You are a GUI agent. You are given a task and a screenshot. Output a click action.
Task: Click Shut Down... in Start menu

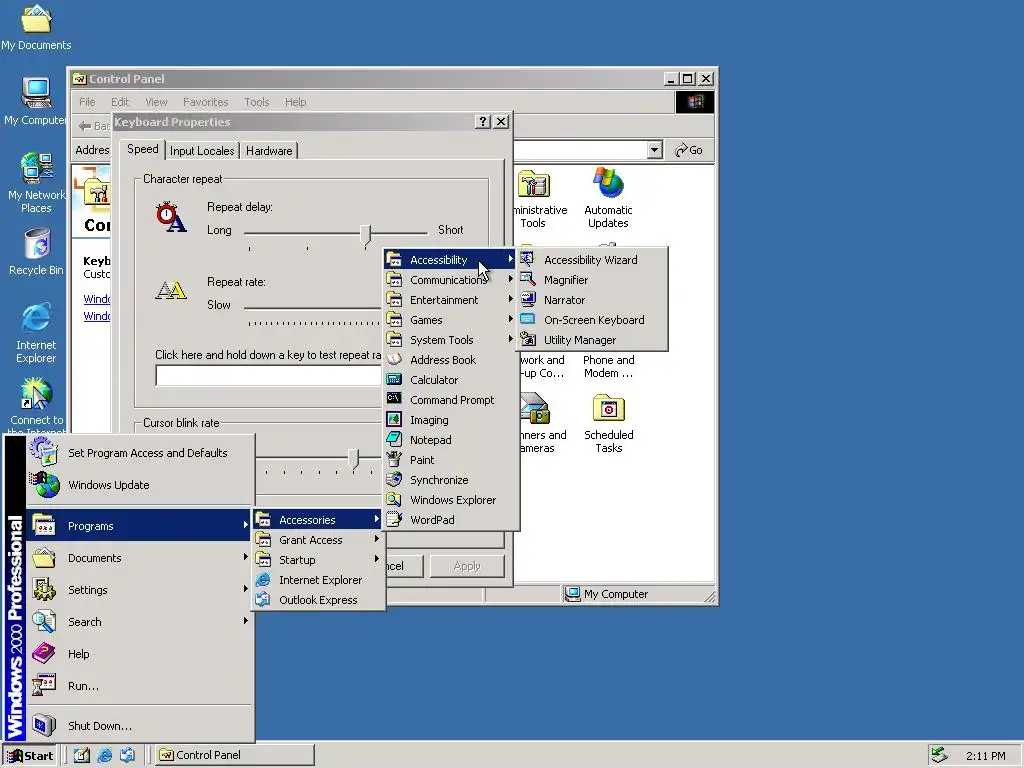pos(140,726)
